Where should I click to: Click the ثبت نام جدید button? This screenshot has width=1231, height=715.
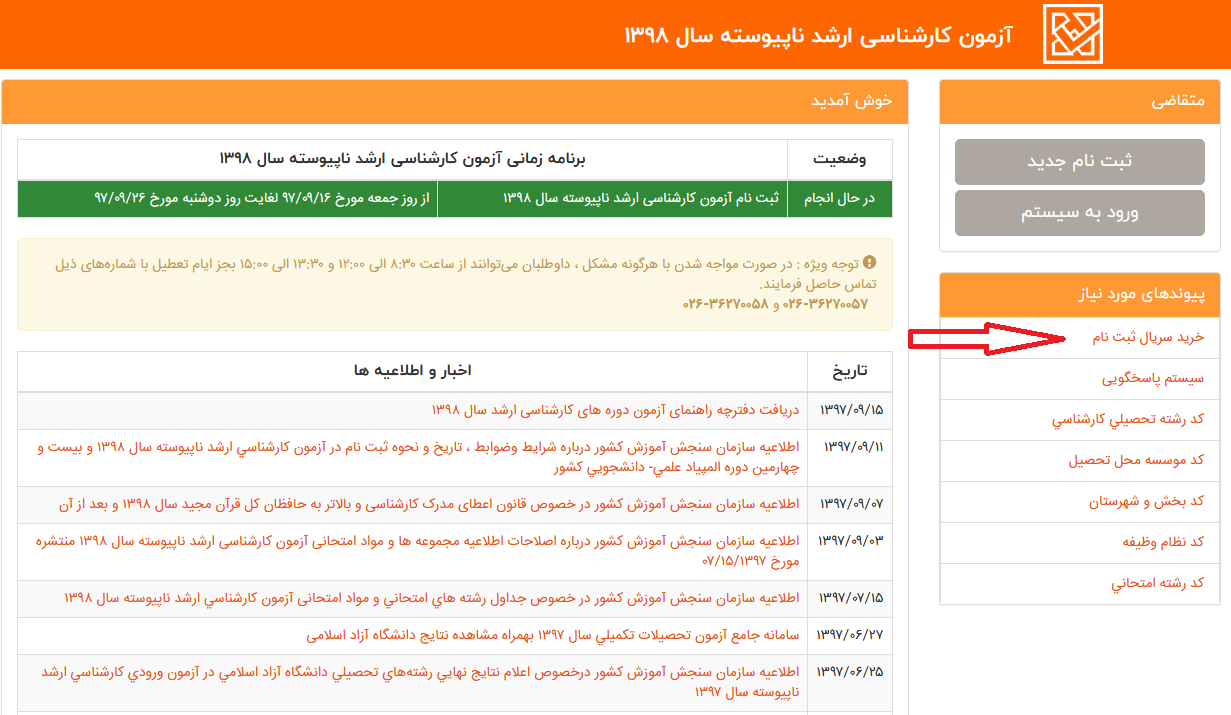pos(1080,162)
